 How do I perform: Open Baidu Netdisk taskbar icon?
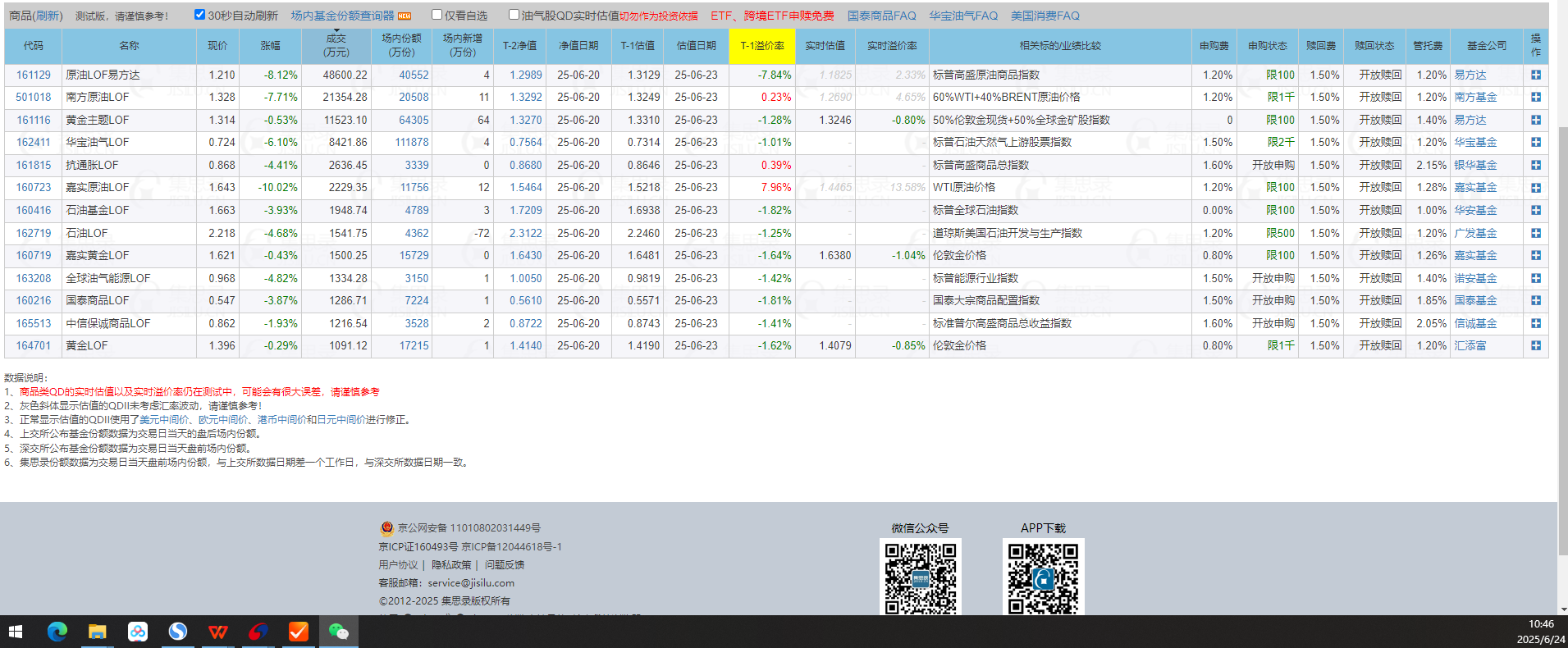(138, 632)
